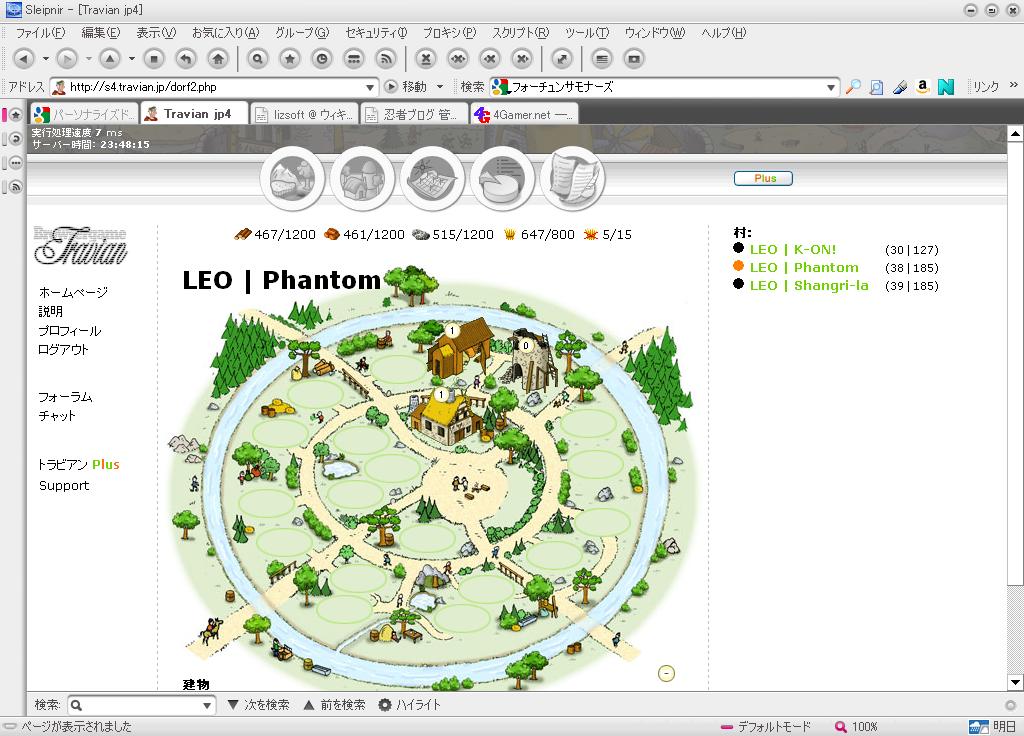Toggle the ハイライト highlight option
The width and height of the screenshot is (1024, 736).
tap(410, 705)
